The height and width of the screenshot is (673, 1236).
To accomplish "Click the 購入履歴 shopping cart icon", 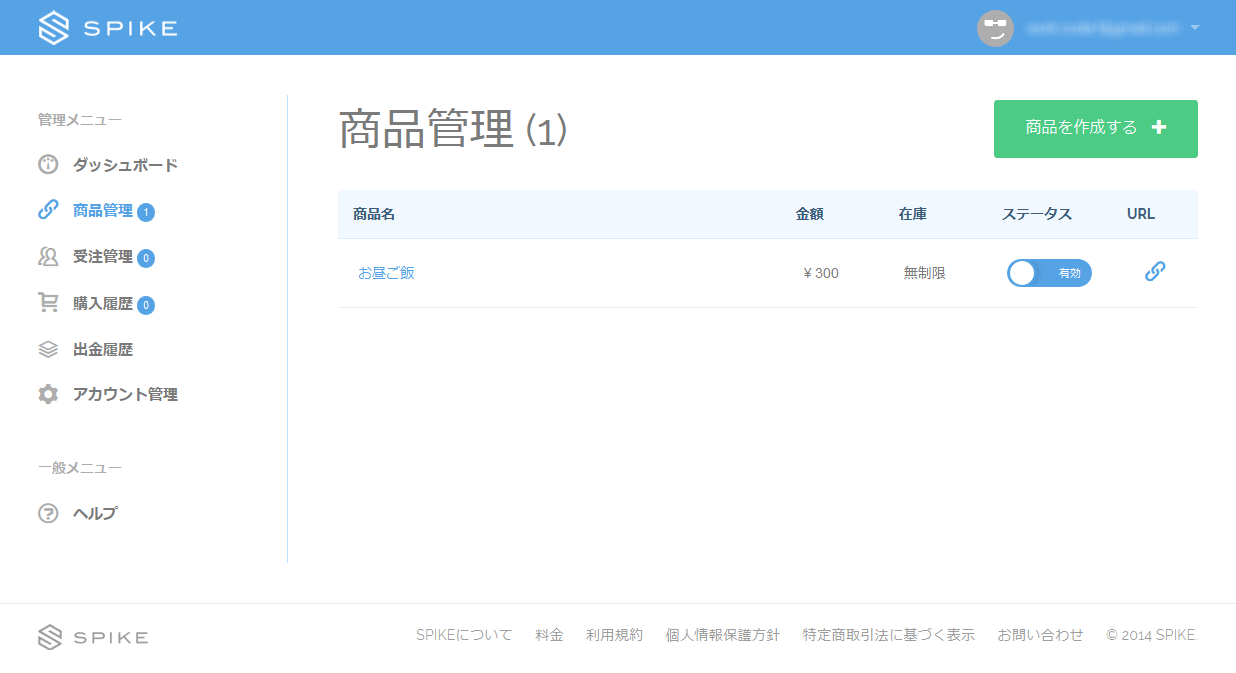I will coord(48,303).
